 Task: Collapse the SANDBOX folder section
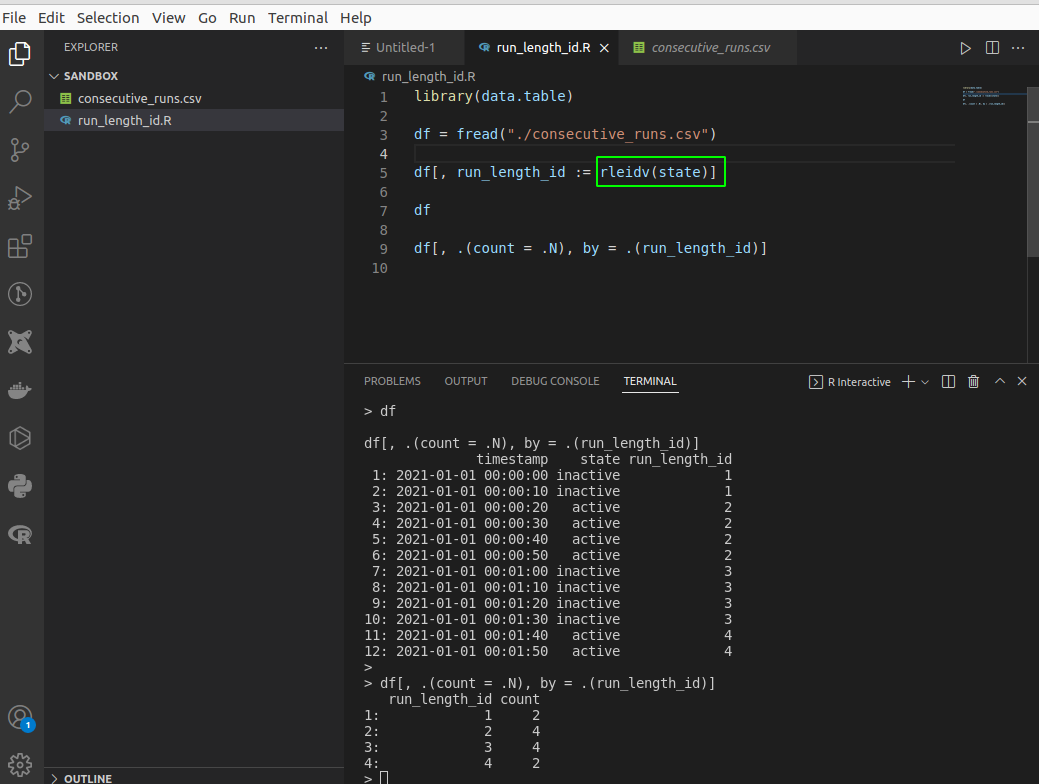click(54, 76)
